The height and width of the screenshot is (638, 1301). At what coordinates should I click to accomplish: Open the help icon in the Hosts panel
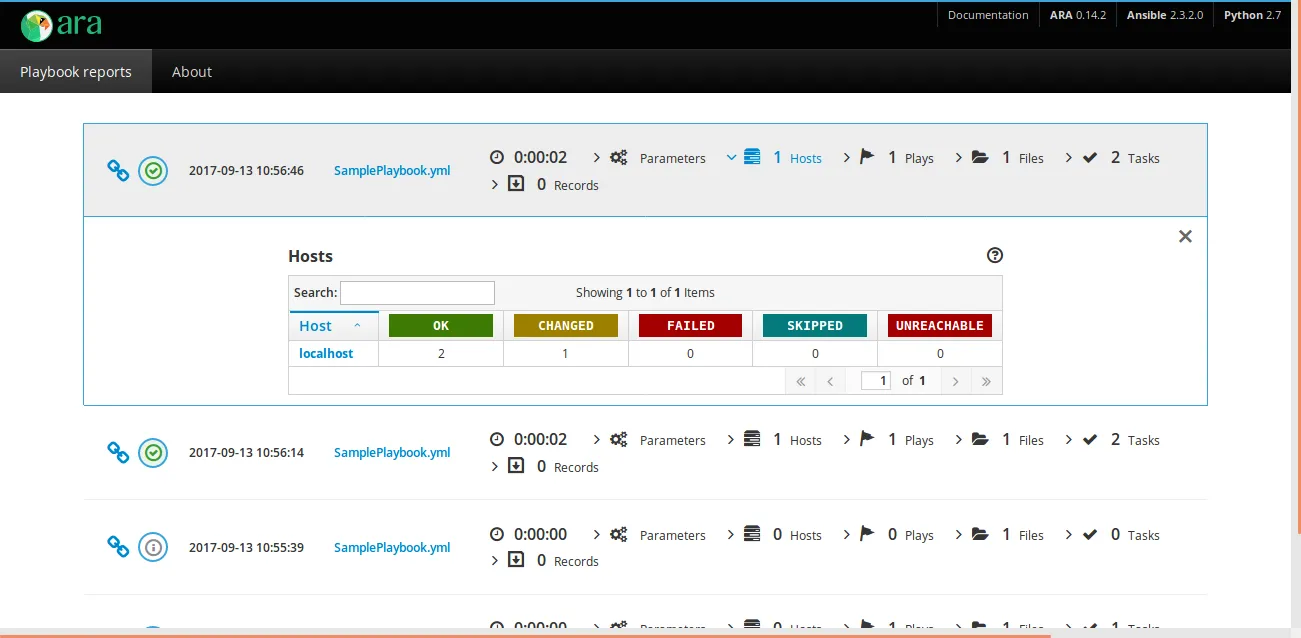[x=994, y=255]
